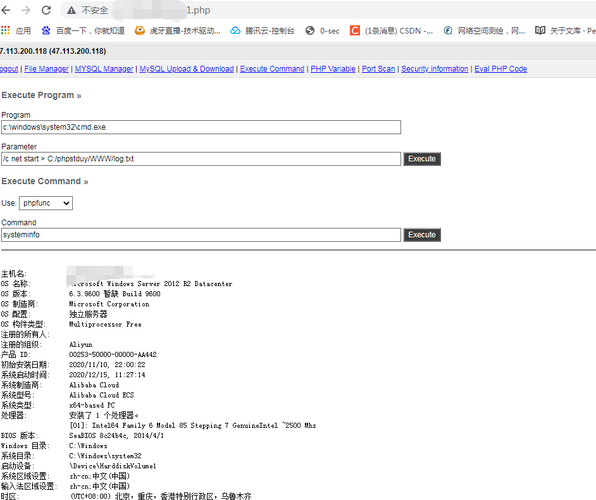Open the Apps grid icon in bookmarks bar
596x500 pixels.
(5, 30)
